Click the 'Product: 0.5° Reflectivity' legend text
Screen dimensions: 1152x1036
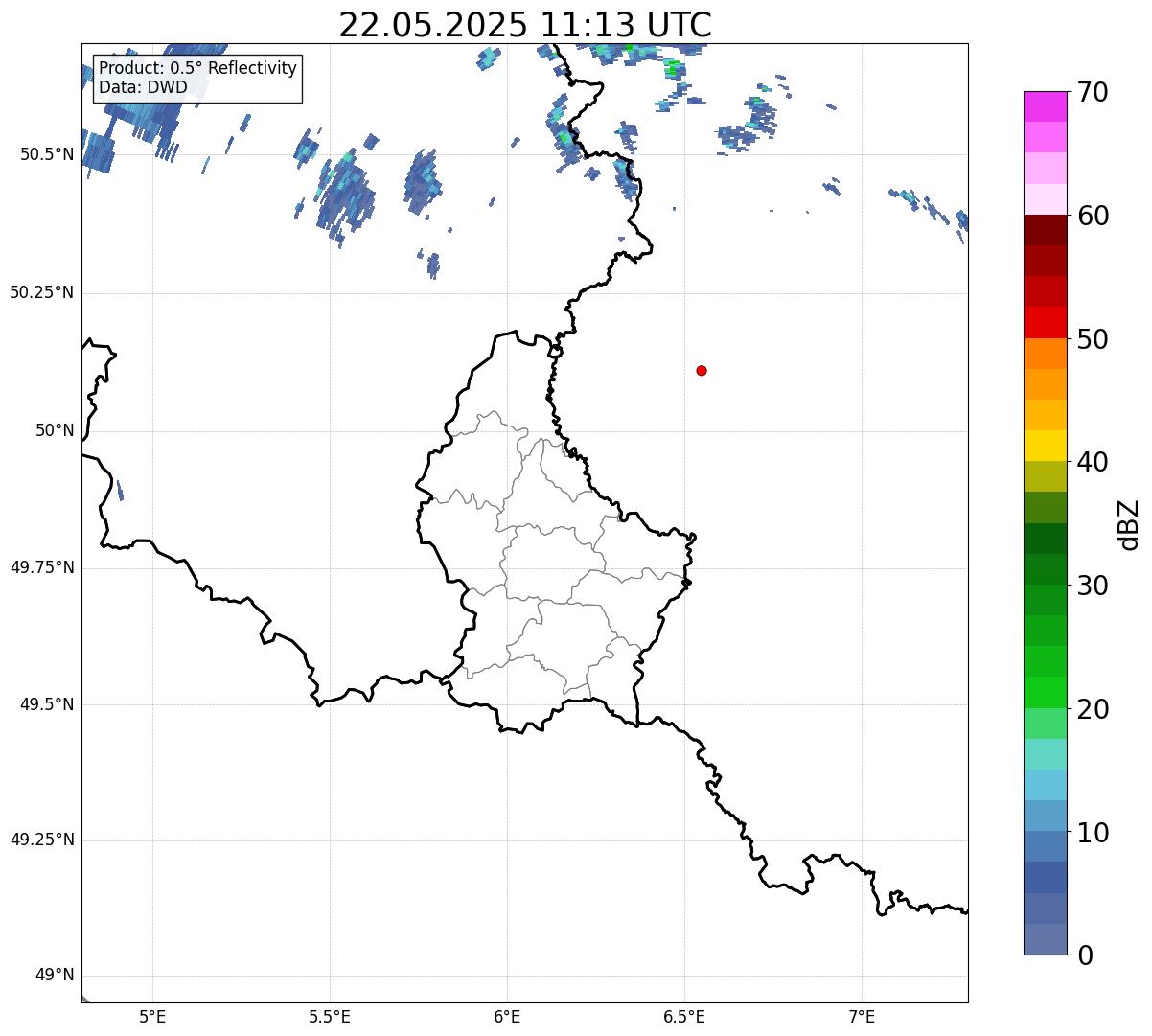pyautogui.click(x=198, y=69)
